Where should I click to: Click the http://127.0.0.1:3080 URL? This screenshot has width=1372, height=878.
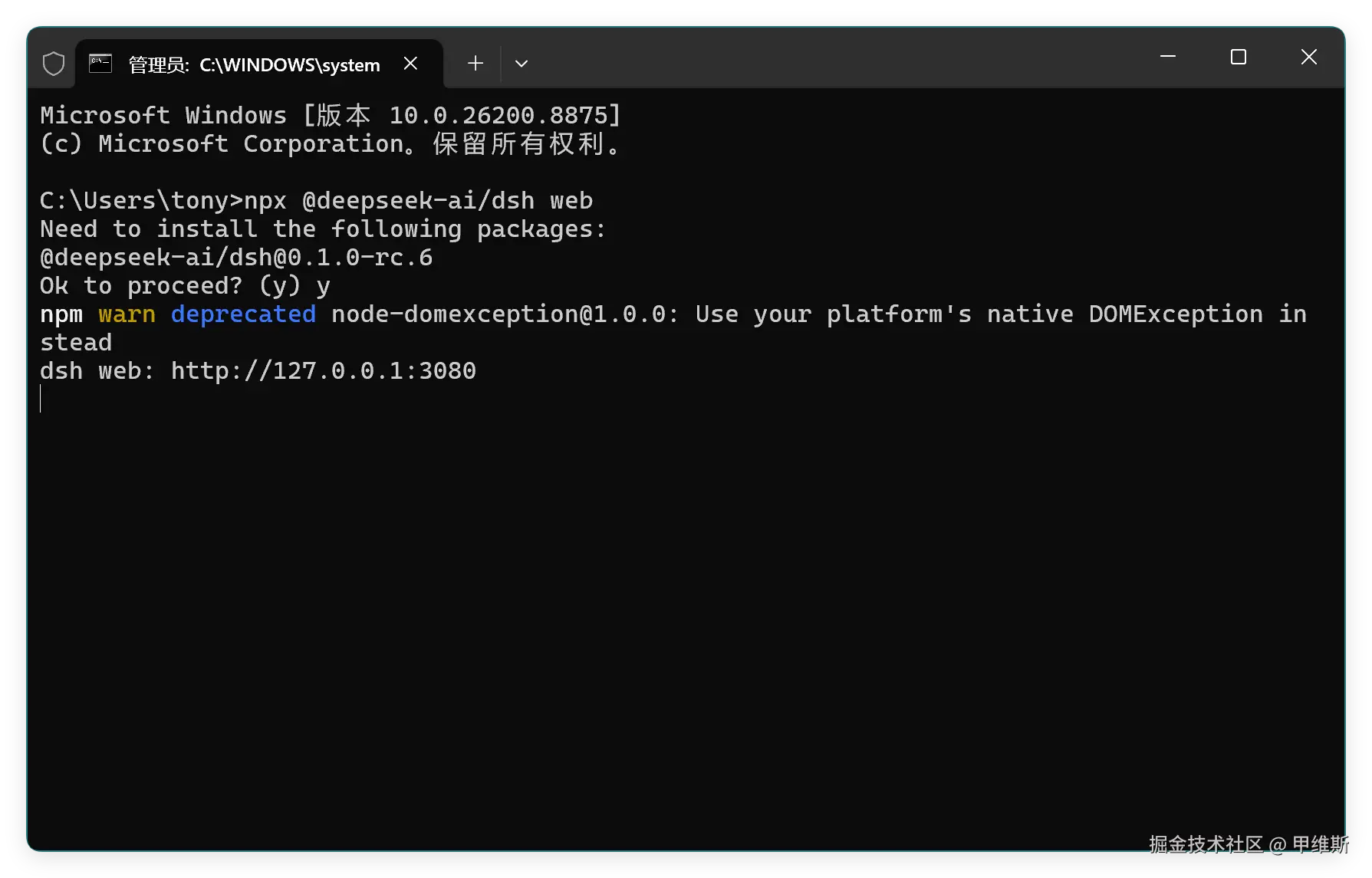(324, 371)
